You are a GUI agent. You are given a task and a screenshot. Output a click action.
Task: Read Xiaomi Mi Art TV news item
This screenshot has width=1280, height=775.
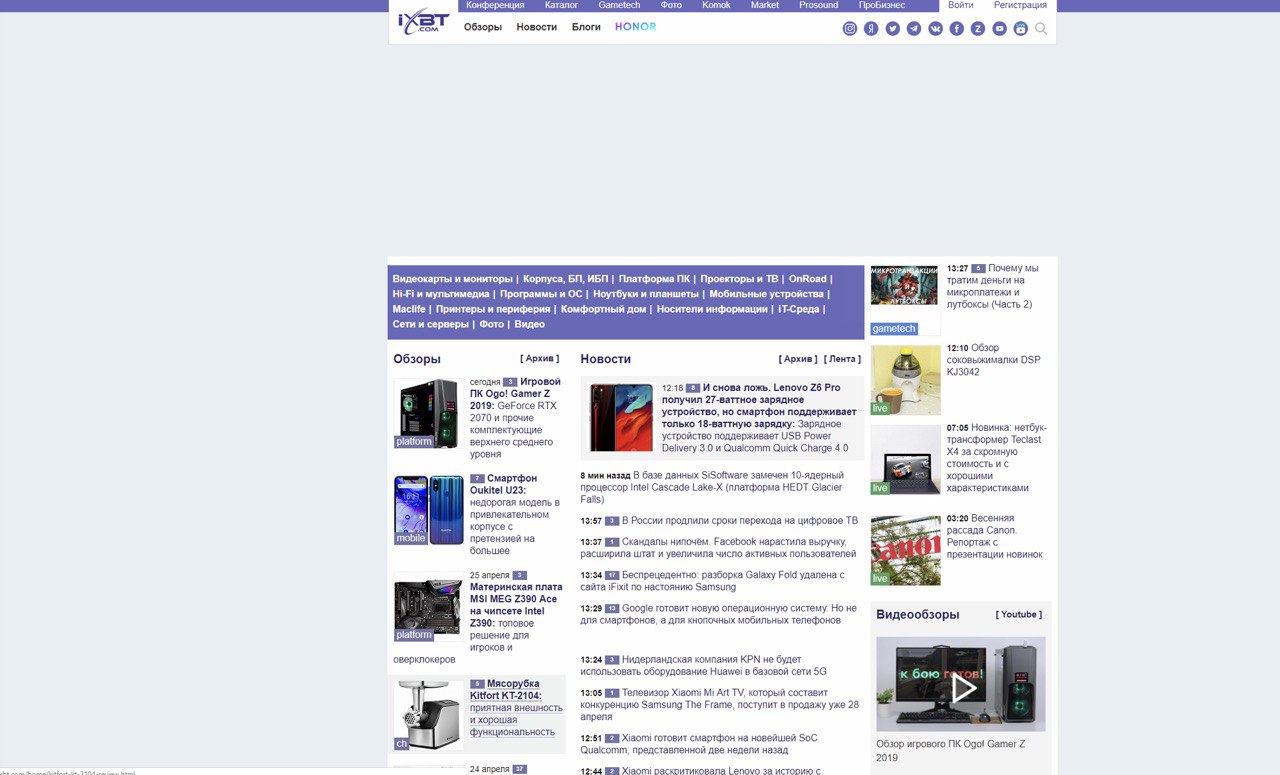click(719, 705)
